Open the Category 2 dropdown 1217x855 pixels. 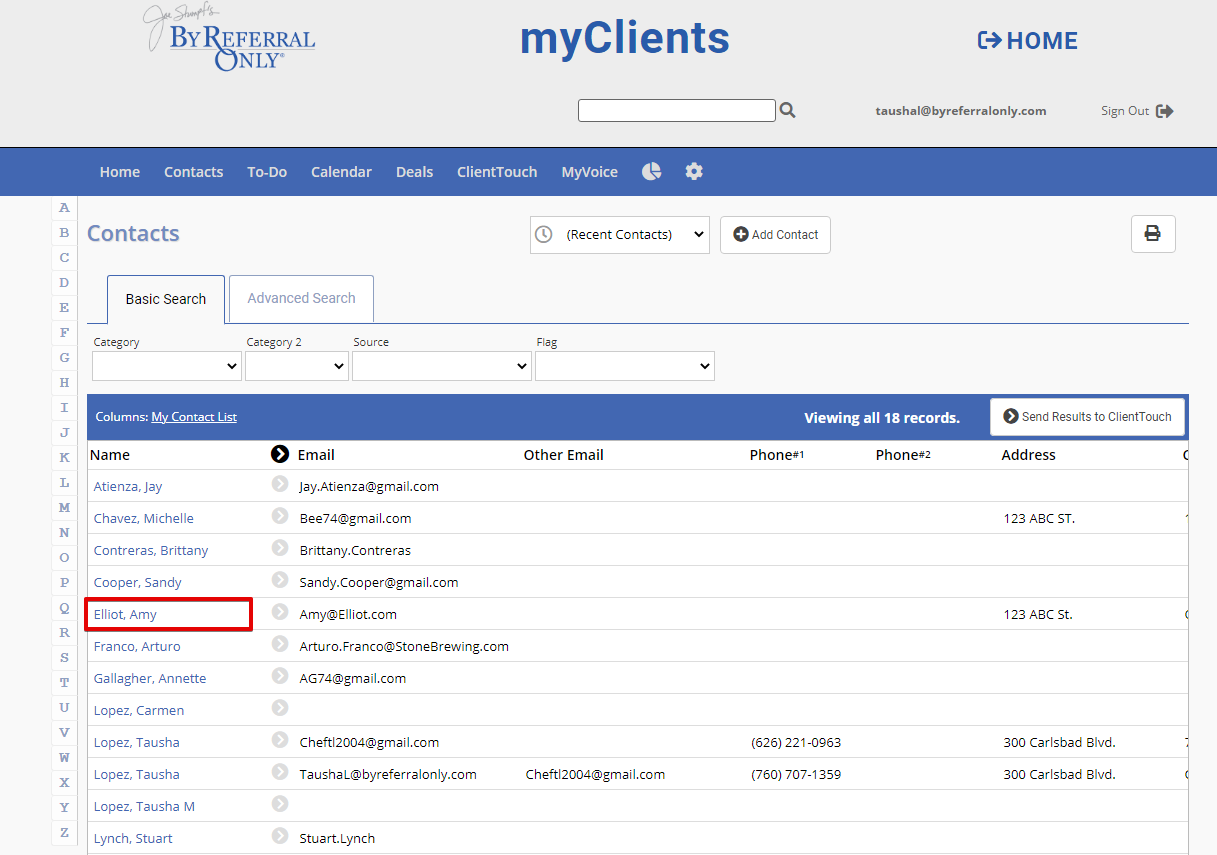click(297, 366)
